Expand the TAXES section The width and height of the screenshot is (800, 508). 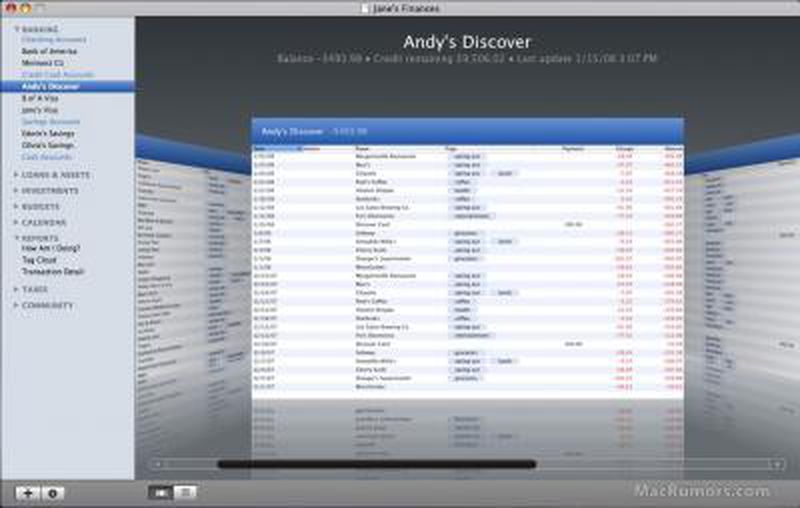(x=16, y=289)
